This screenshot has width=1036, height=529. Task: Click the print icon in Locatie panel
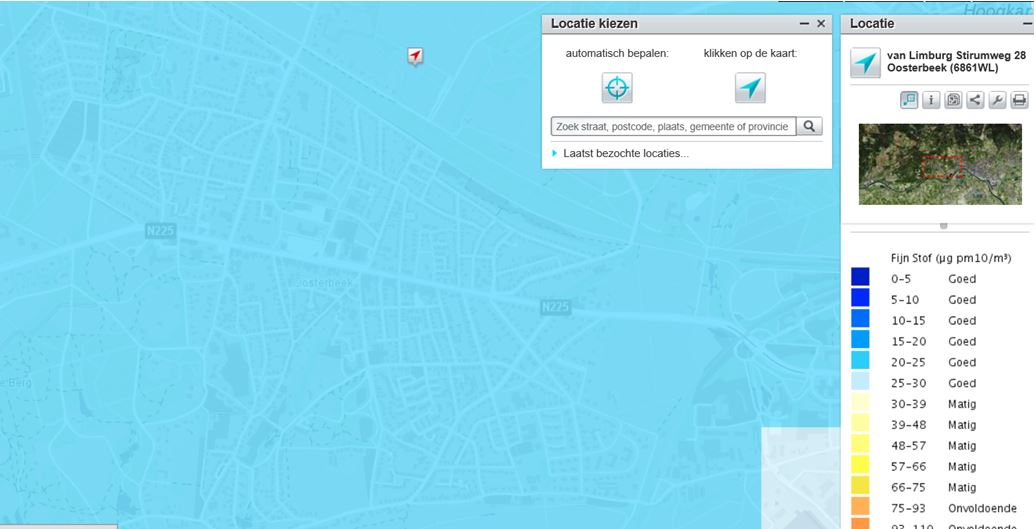[x=1019, y=100]
